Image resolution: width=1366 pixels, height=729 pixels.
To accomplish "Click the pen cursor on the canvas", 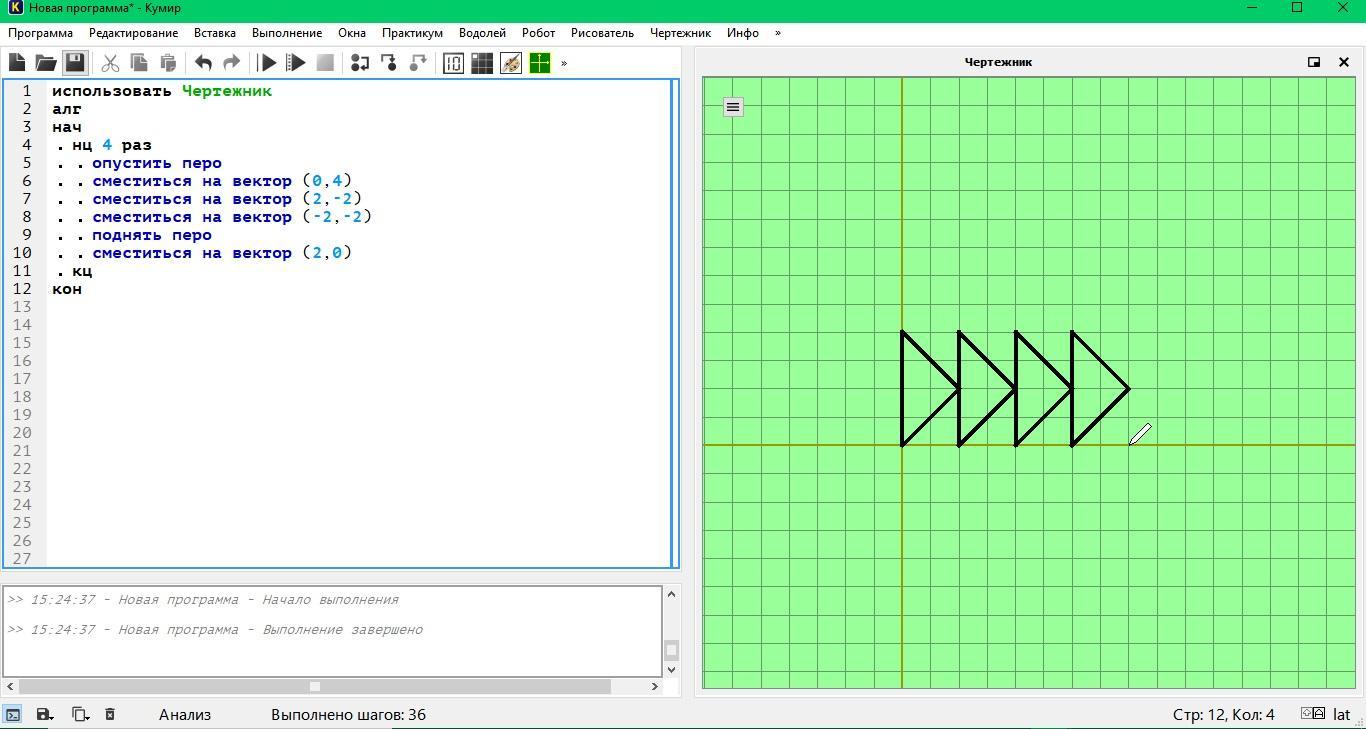I will 1140,434.
